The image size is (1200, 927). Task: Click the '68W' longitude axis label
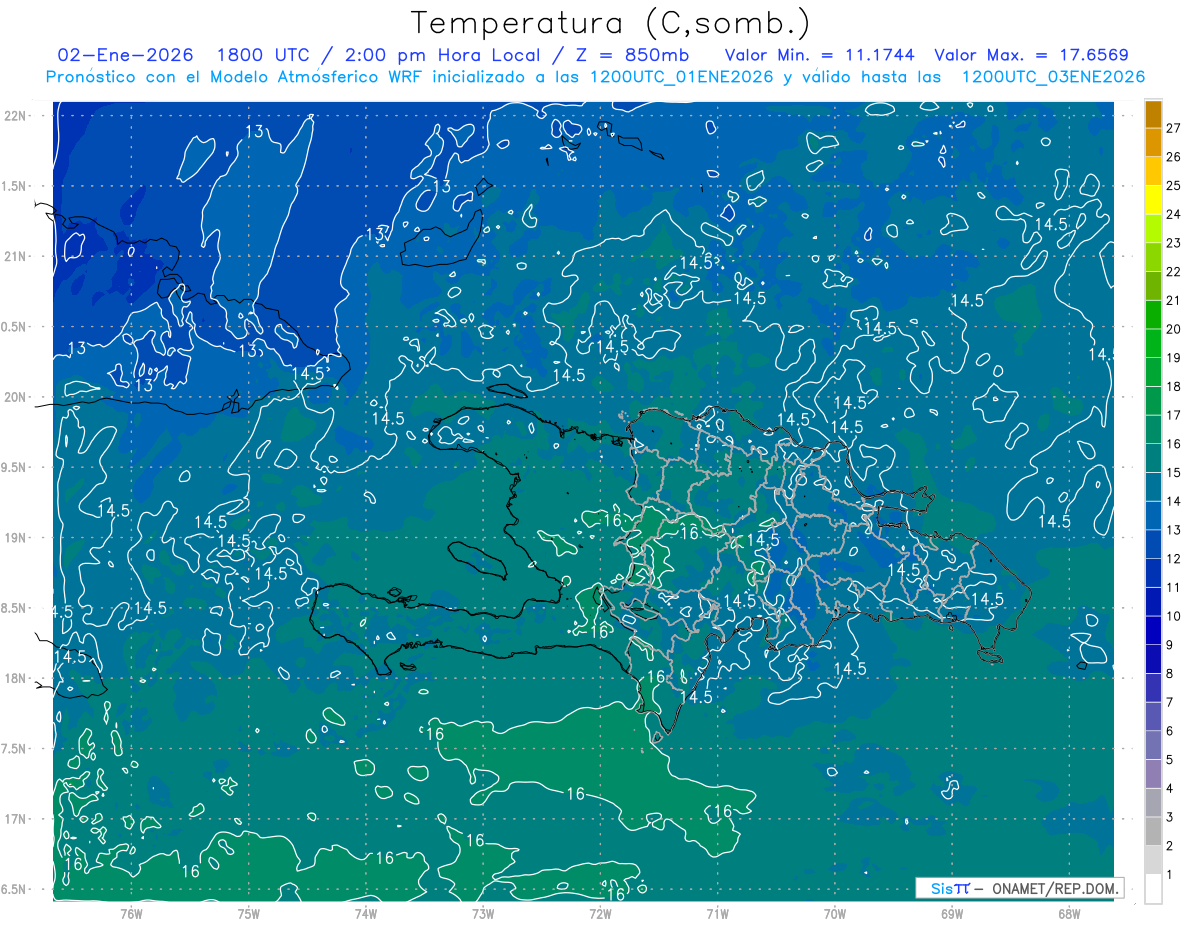[1069, 913]
